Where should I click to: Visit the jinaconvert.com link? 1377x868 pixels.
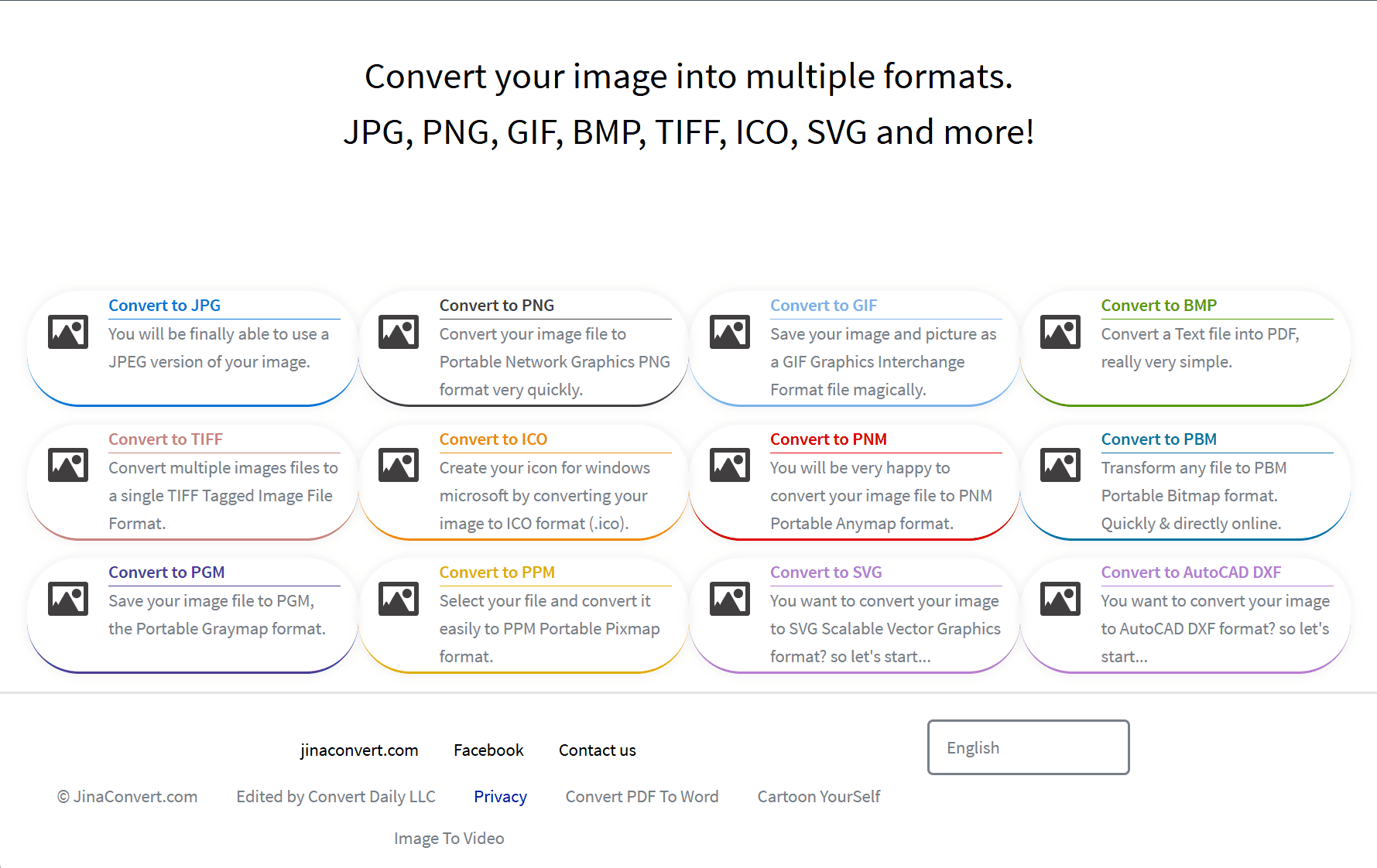click(x=359, y=750)
